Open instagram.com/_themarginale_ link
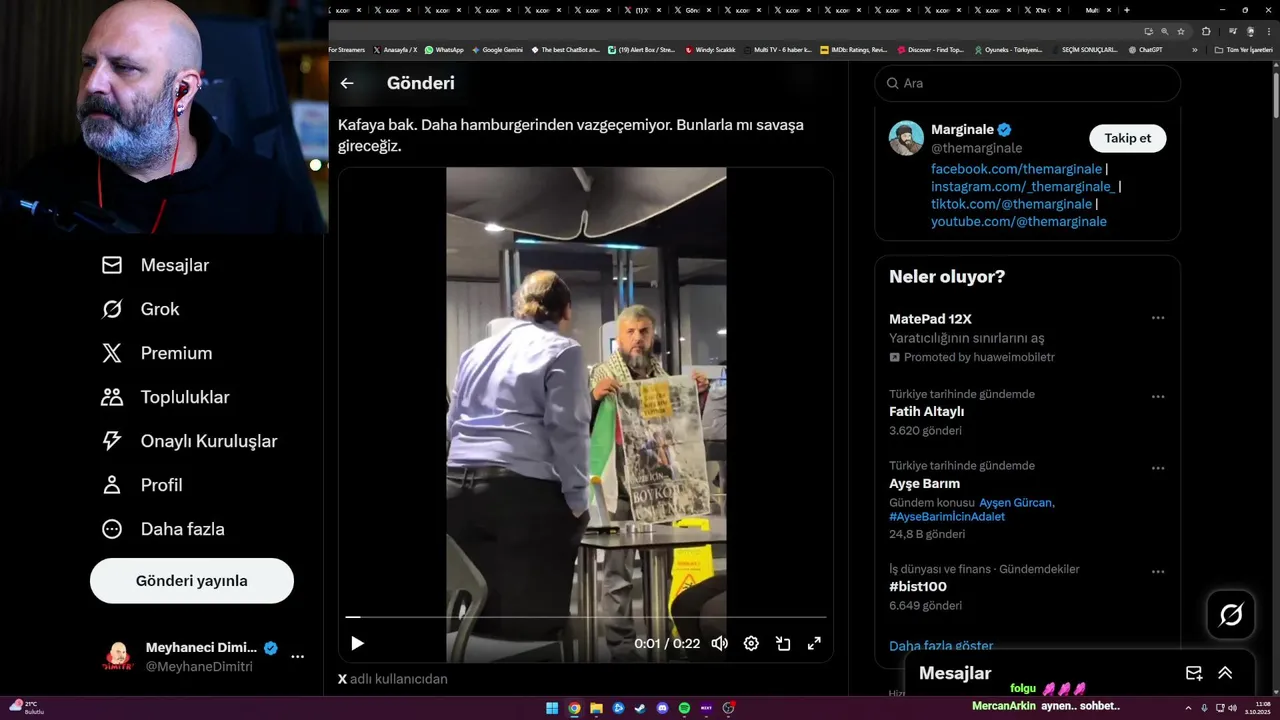This screenshot has width=1280, height=720. [1022, 186]
